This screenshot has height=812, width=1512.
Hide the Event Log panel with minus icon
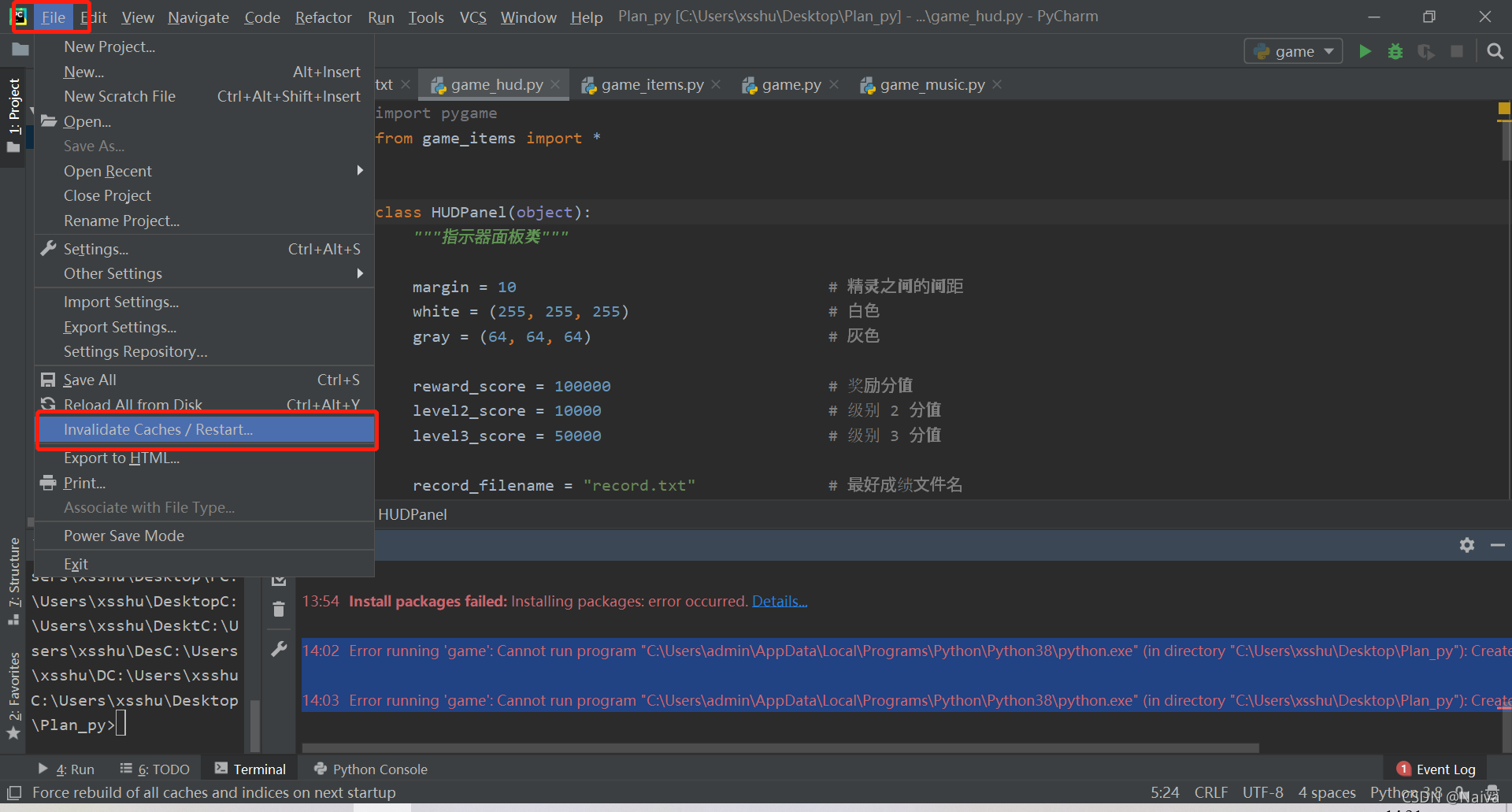pos(1498,545)
